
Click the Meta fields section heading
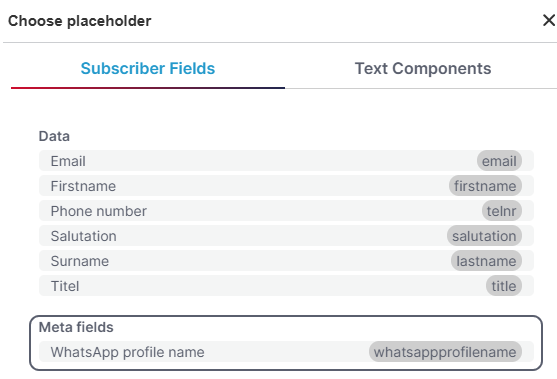click(76, 327)
